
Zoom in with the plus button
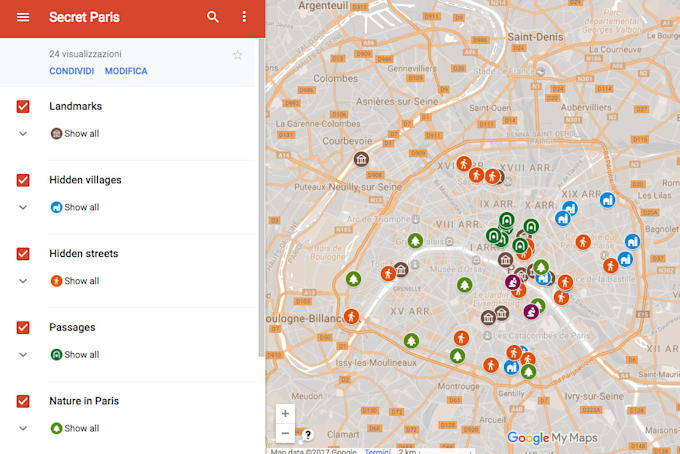pos(285,414)
